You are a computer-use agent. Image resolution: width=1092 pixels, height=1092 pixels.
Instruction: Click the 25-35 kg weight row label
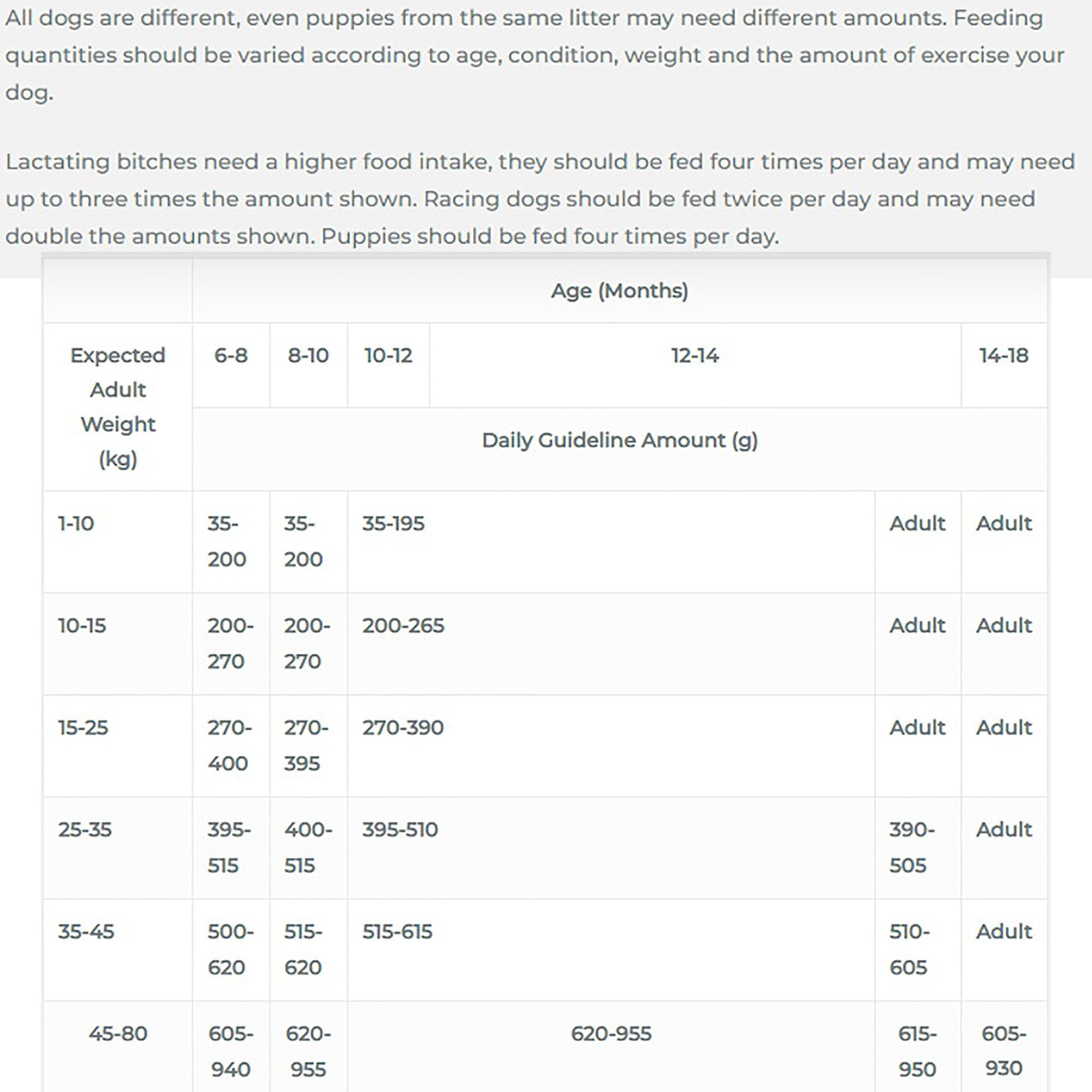[85, 830]
